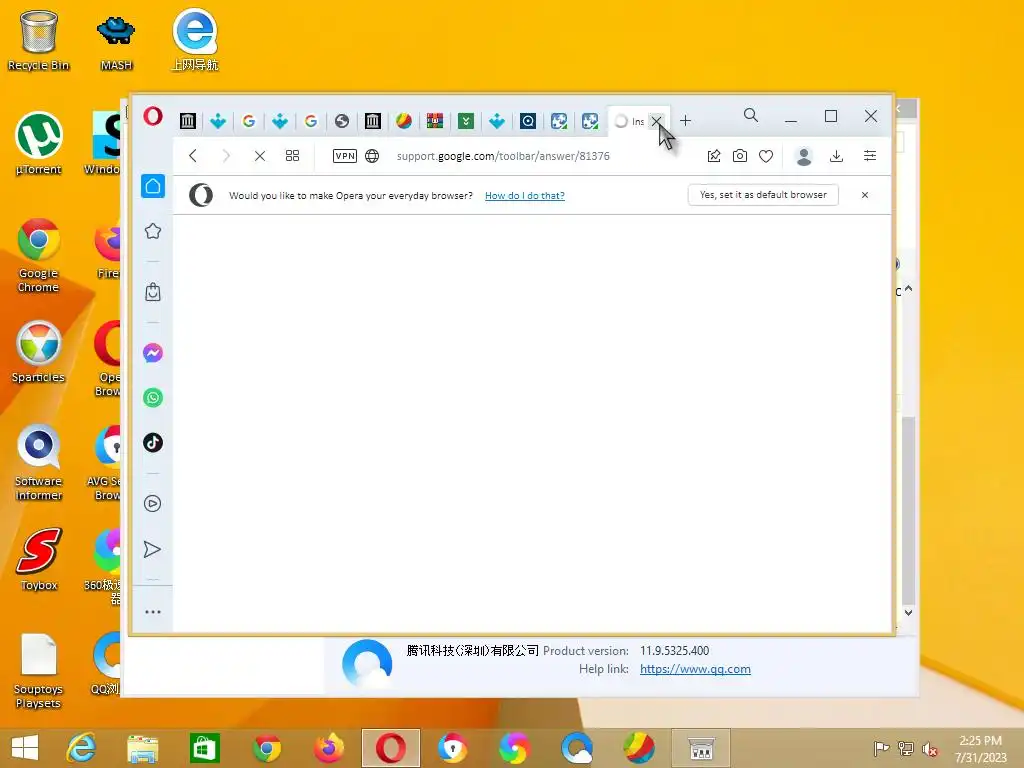Open the Opera main menu logo
Screen dimensions: 1024x768
point(153,117)
